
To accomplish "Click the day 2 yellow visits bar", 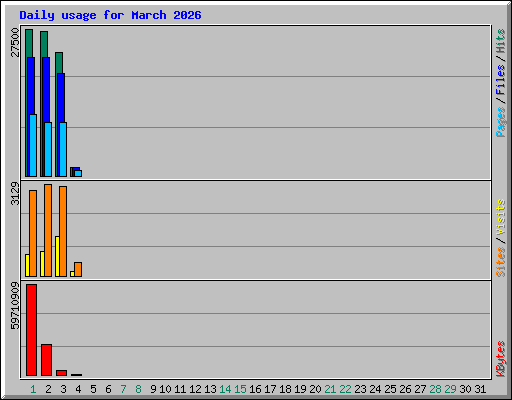I will [42, 264].
